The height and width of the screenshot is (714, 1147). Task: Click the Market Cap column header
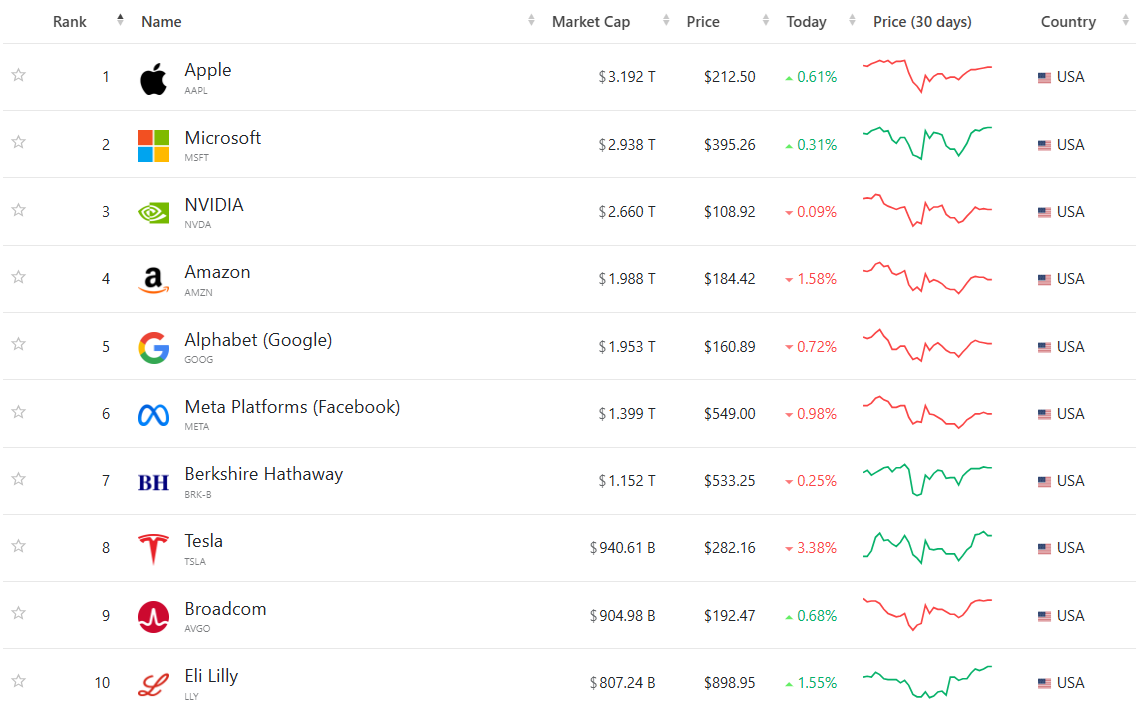(x=591, y=22)
